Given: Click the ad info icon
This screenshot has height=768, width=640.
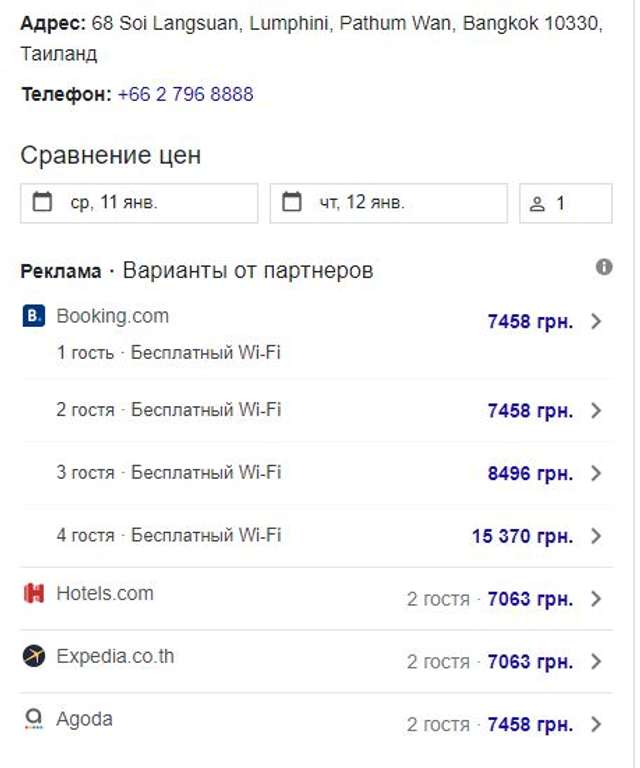Looking at the screenshot, I should (x=604, y=267).
